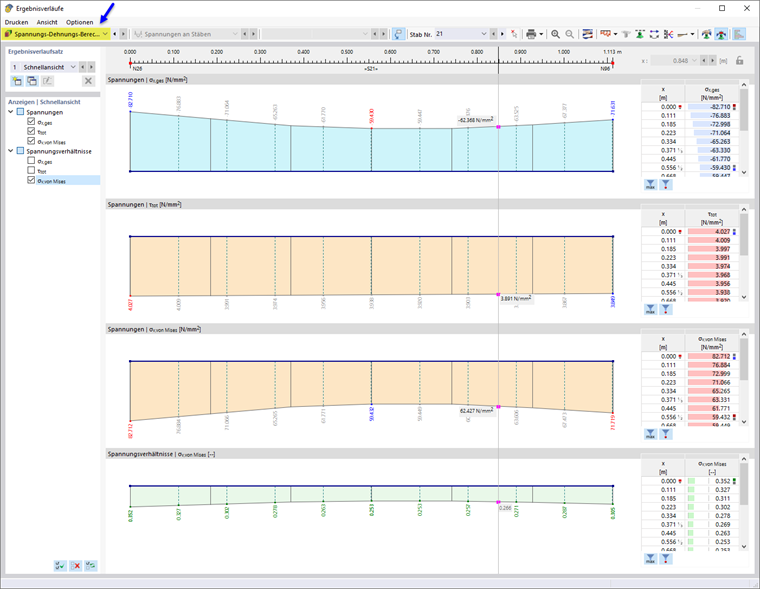Click the rightmost diagram fill toolbar icon
760x589 pixels.
click(739, 34)
